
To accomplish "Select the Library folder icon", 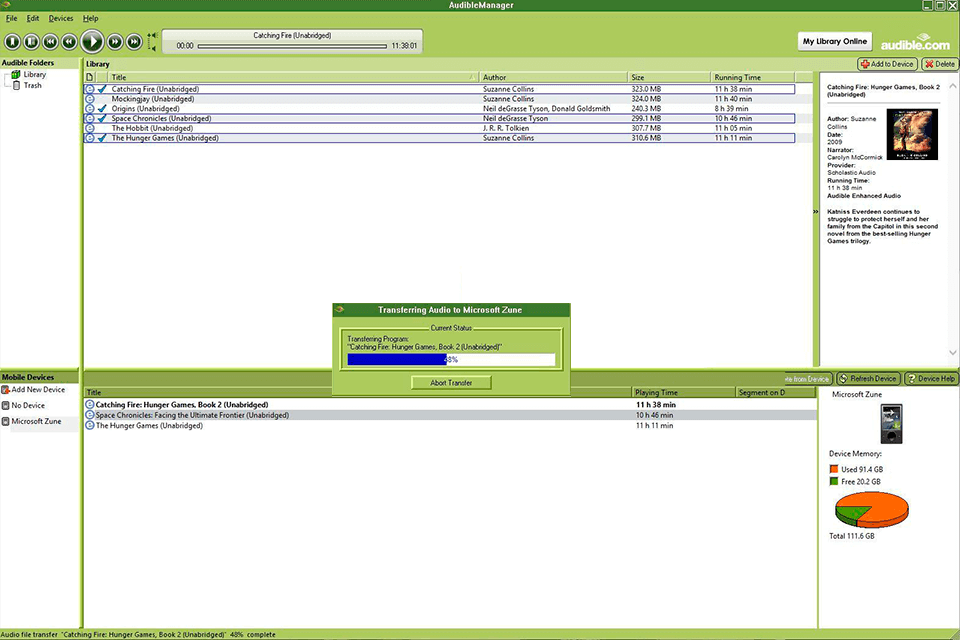I will tap(16, 75).
